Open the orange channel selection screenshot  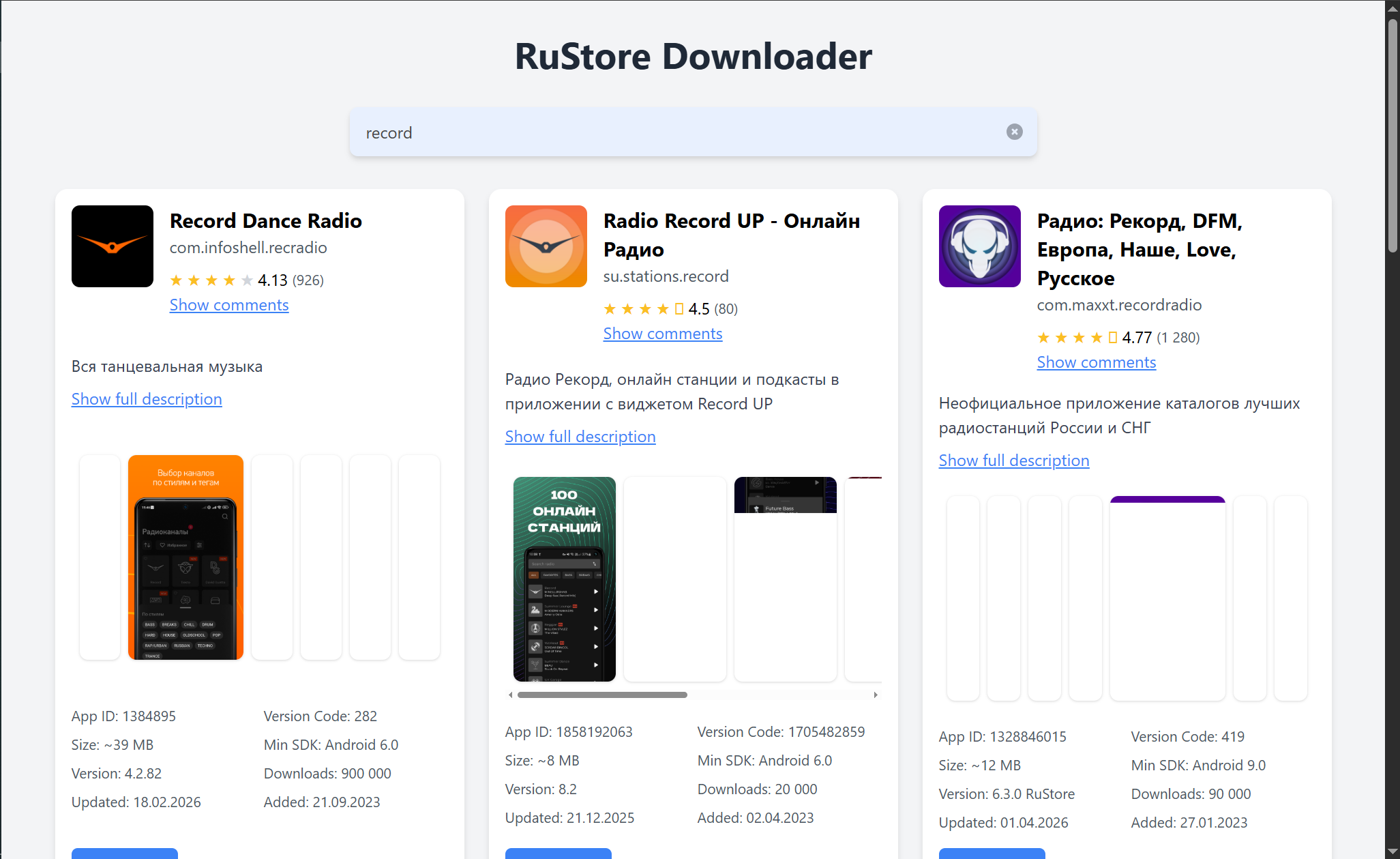(x=185, y=557)
